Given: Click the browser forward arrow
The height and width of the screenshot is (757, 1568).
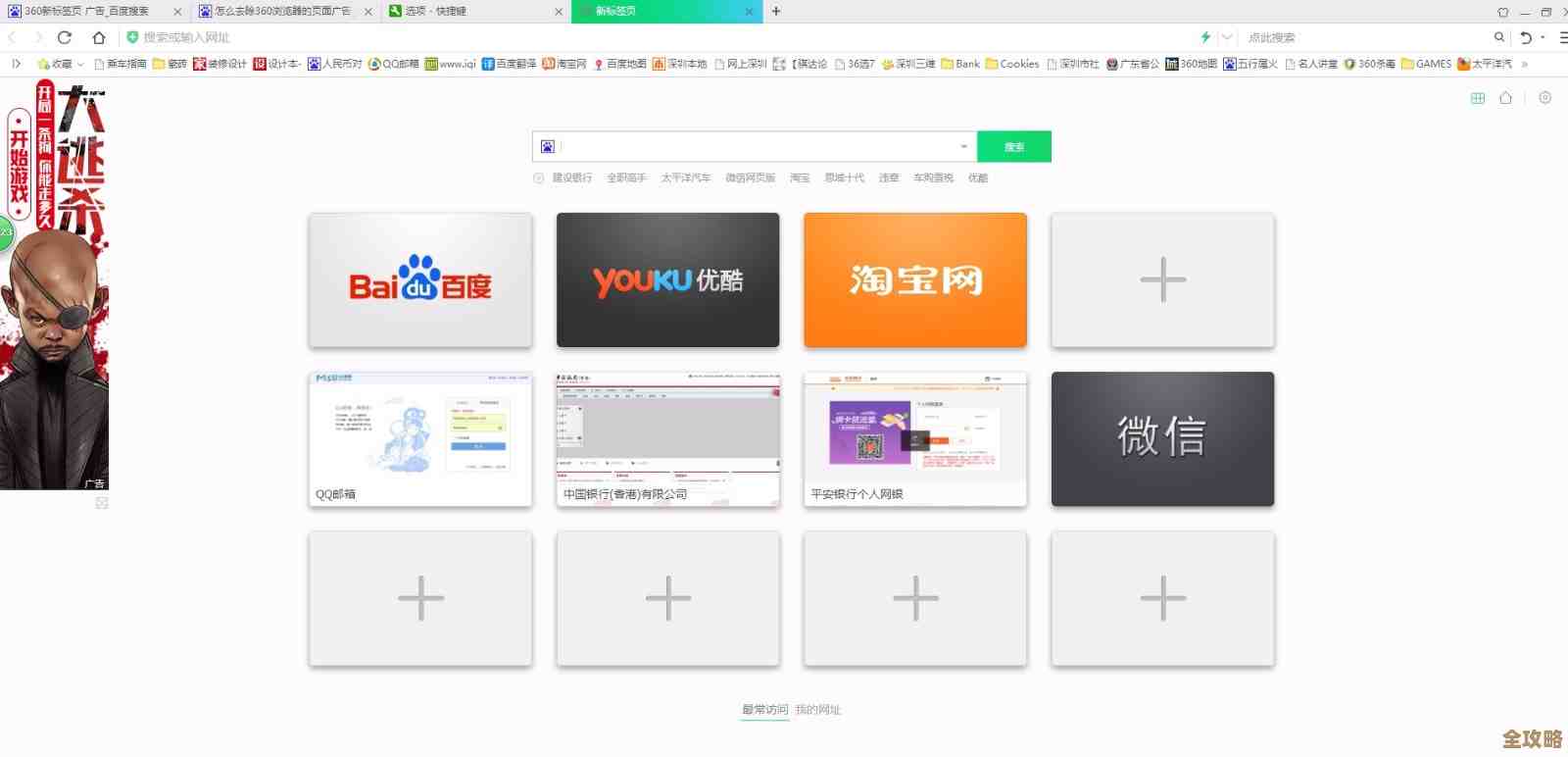Looking at the screenshot, I should click(38, 37).
